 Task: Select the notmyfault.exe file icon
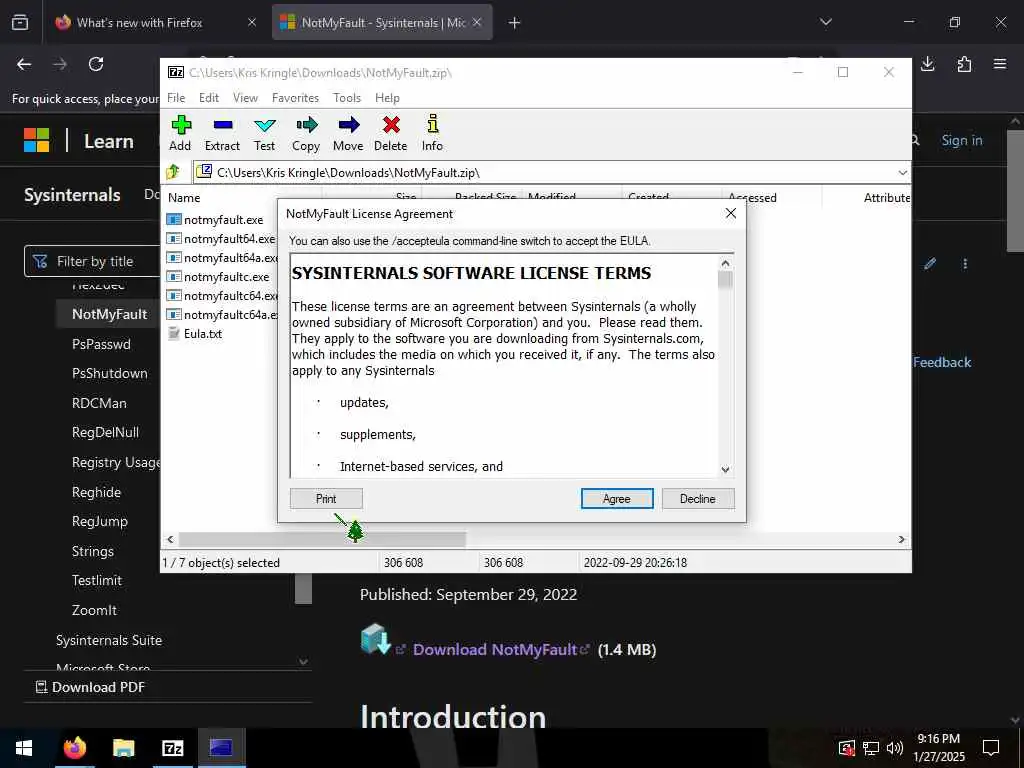click(x=174, y=219)
